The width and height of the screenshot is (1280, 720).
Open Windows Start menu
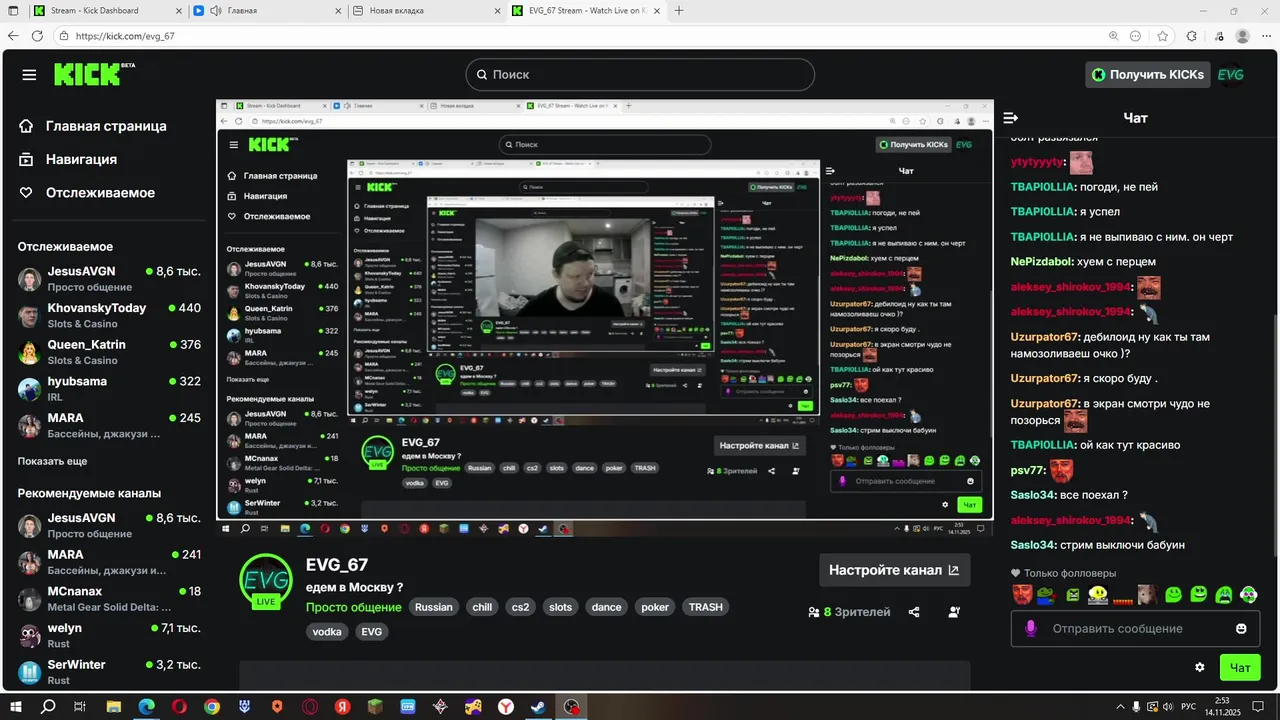[16, 706]
